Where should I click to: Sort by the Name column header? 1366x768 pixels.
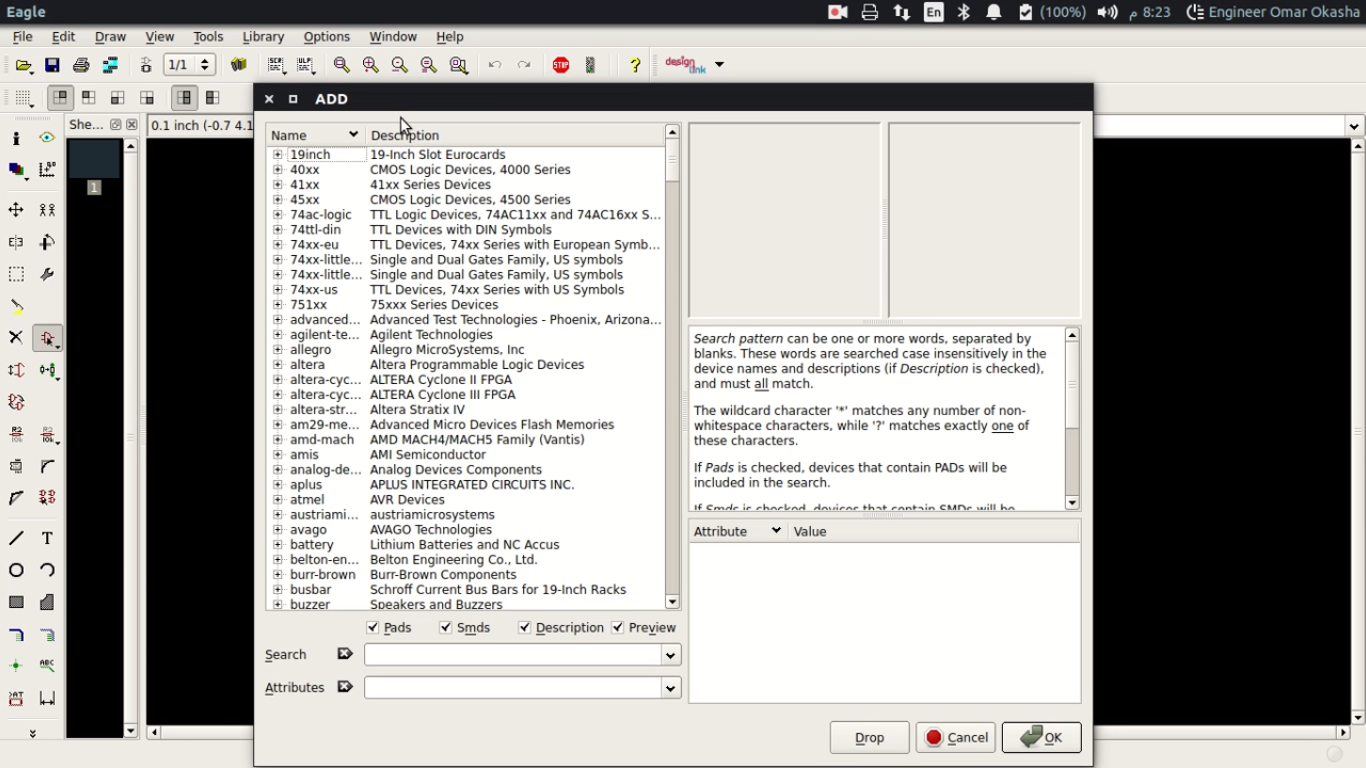pos(315,135)
